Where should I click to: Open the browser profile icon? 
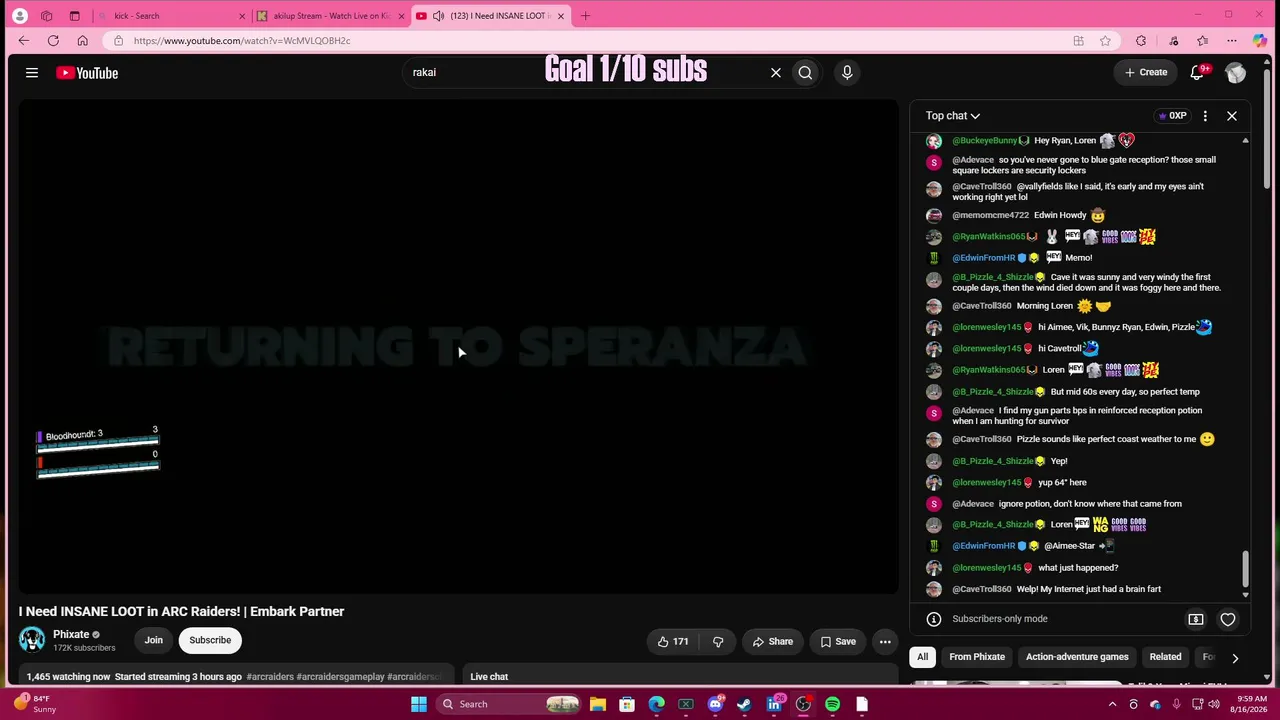click(20, 16)
